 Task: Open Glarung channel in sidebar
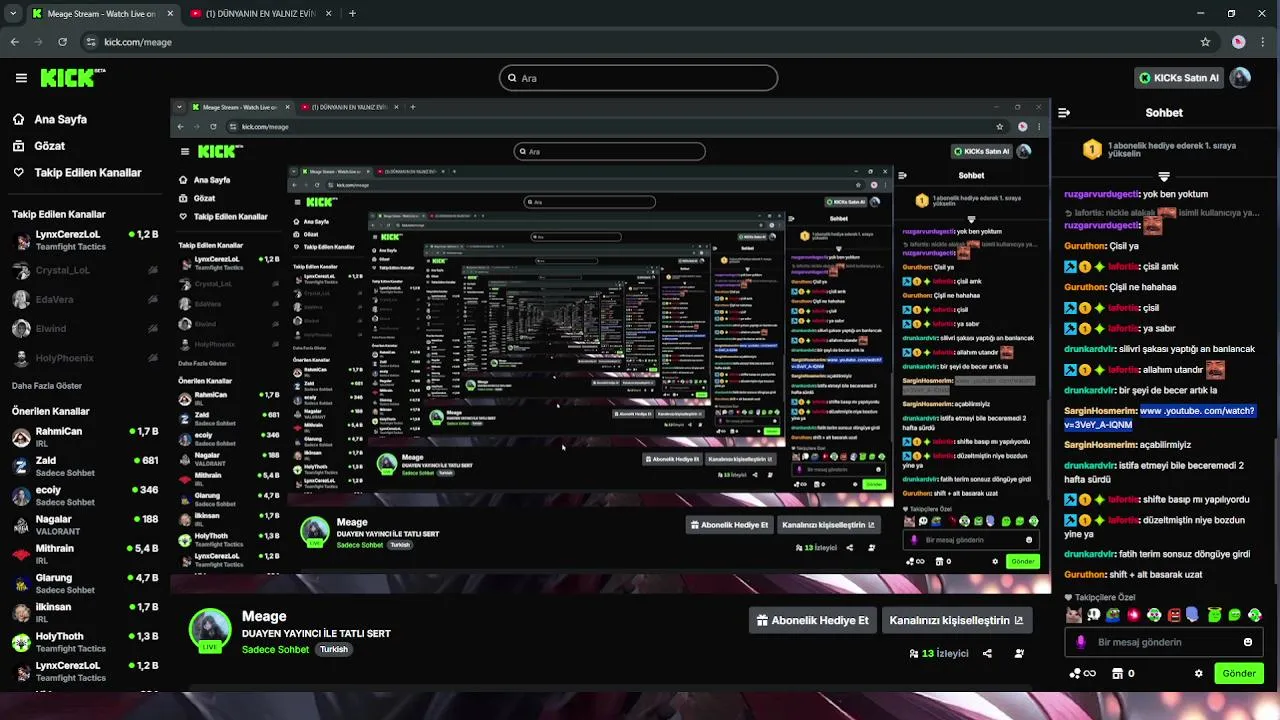click(x=84, y=583)
